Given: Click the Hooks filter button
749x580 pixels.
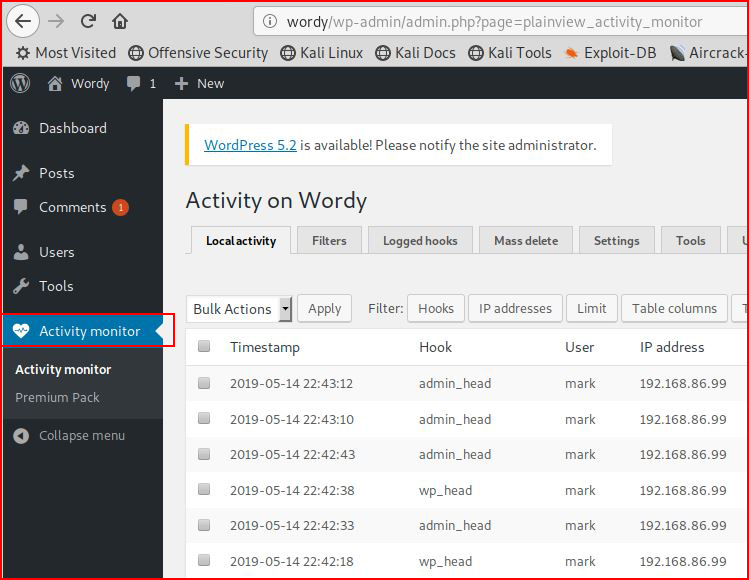Looking at the screenshot, I should (x=436, y=309).
